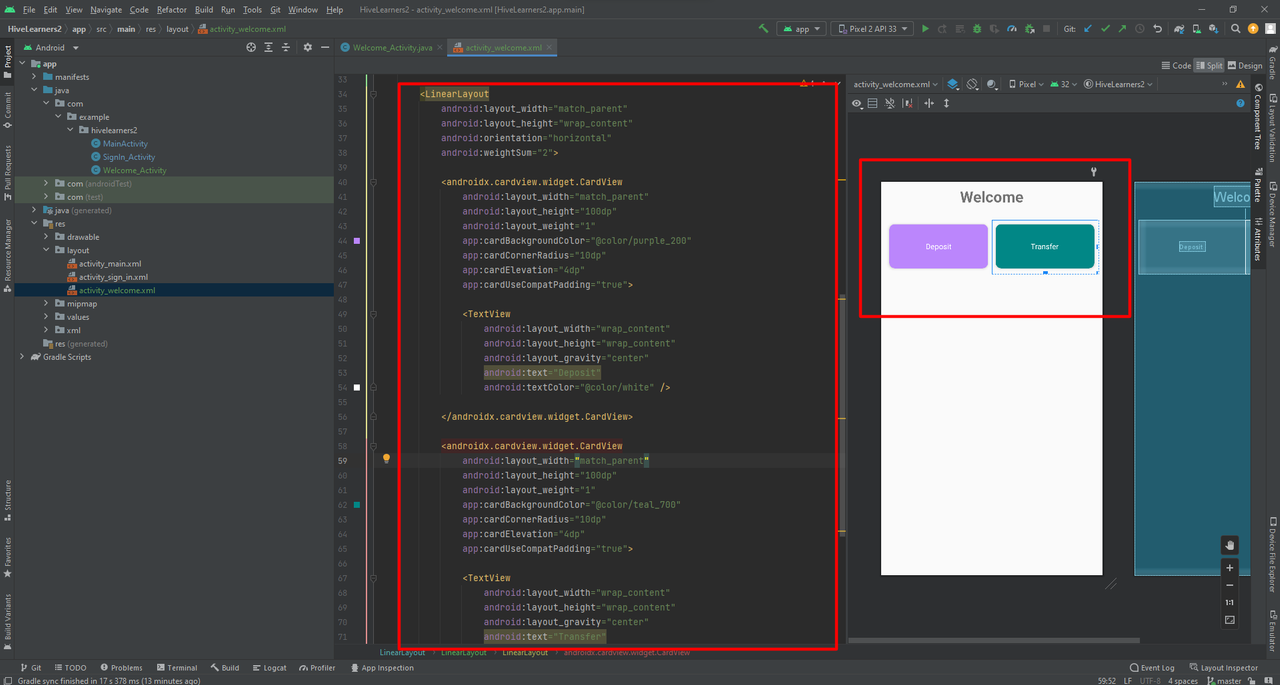Zoom out the design preview
Viewport: 1280px width, 685px height.
pyautogui.click(x=1230, y=585)
